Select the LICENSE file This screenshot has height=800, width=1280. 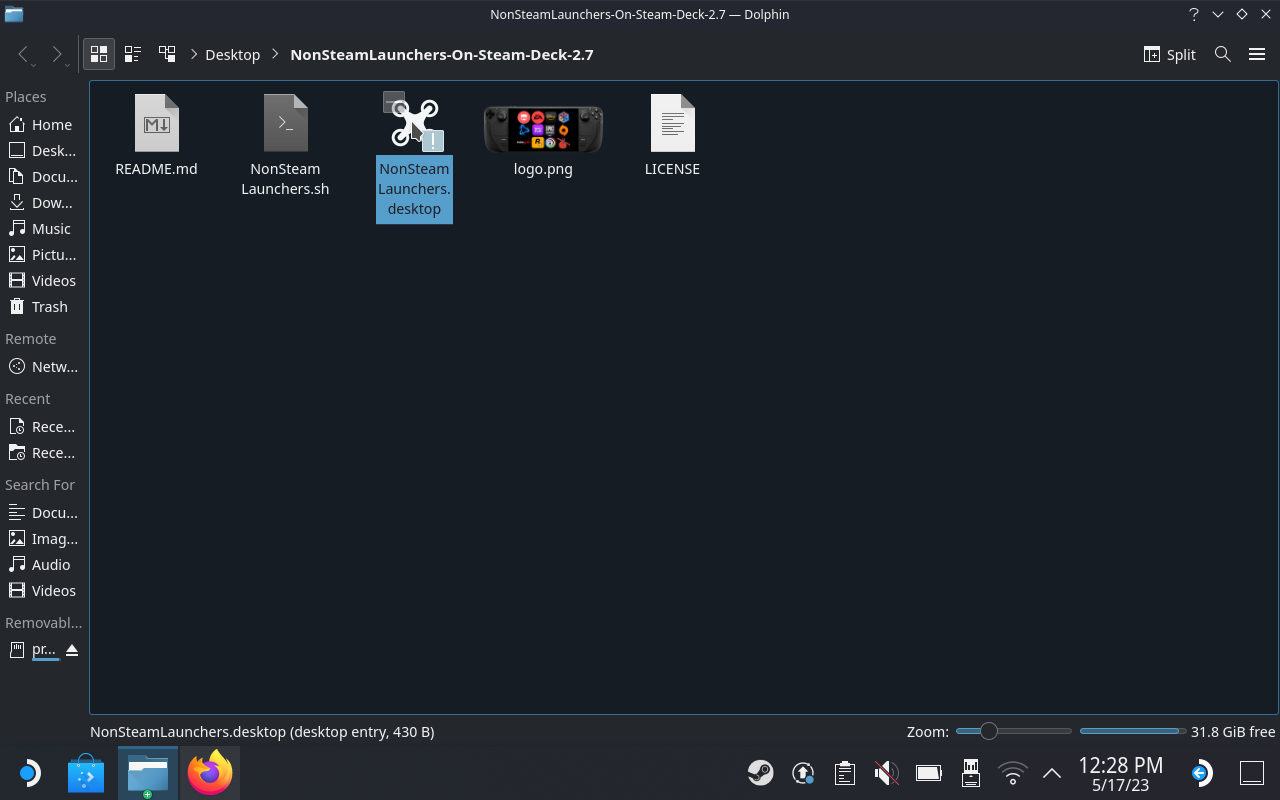tap(672, 137)
